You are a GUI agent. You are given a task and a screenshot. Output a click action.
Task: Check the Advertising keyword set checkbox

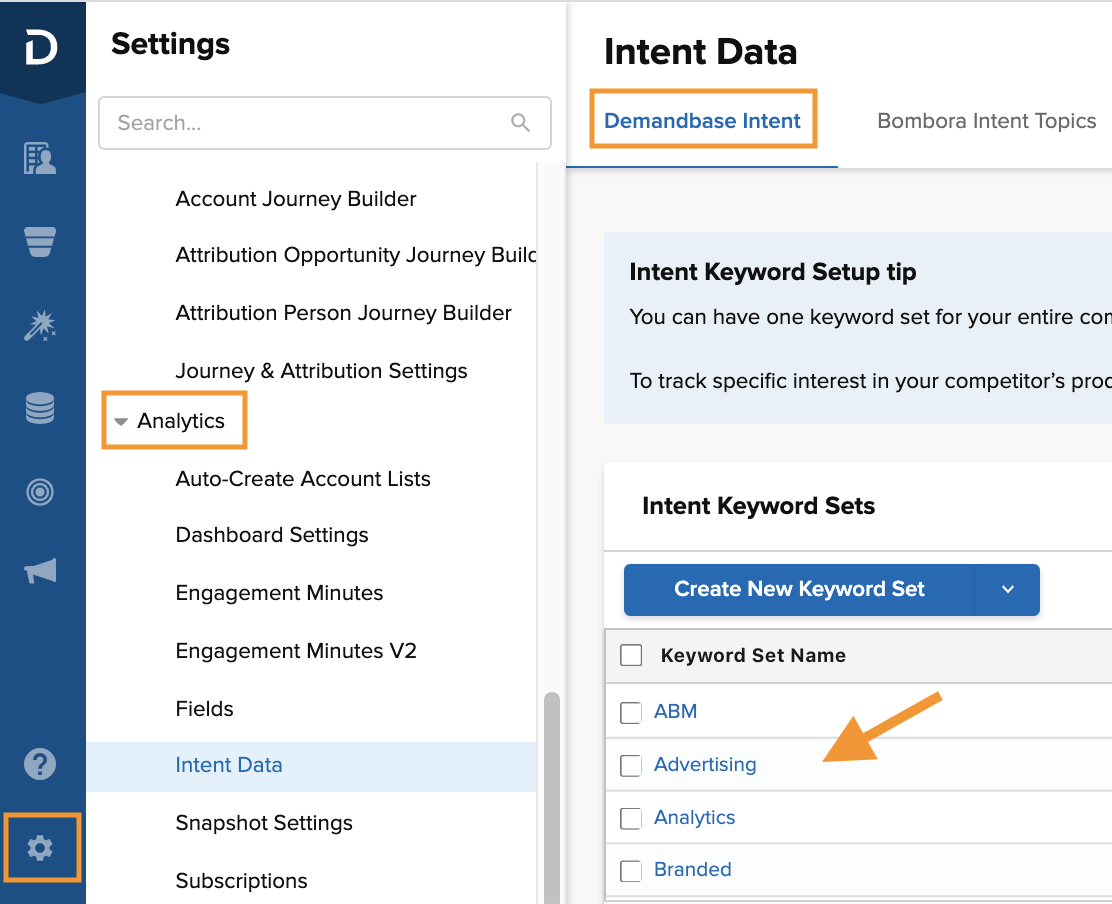tap(631, 766)
